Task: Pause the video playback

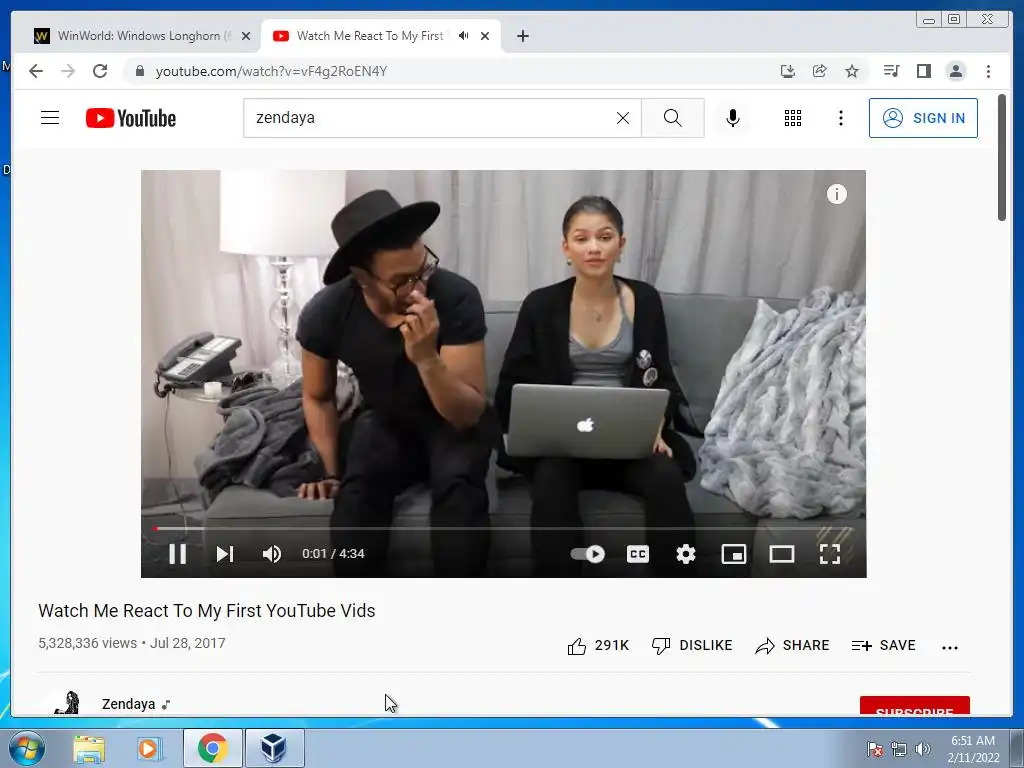Action: tap(178, 554)
